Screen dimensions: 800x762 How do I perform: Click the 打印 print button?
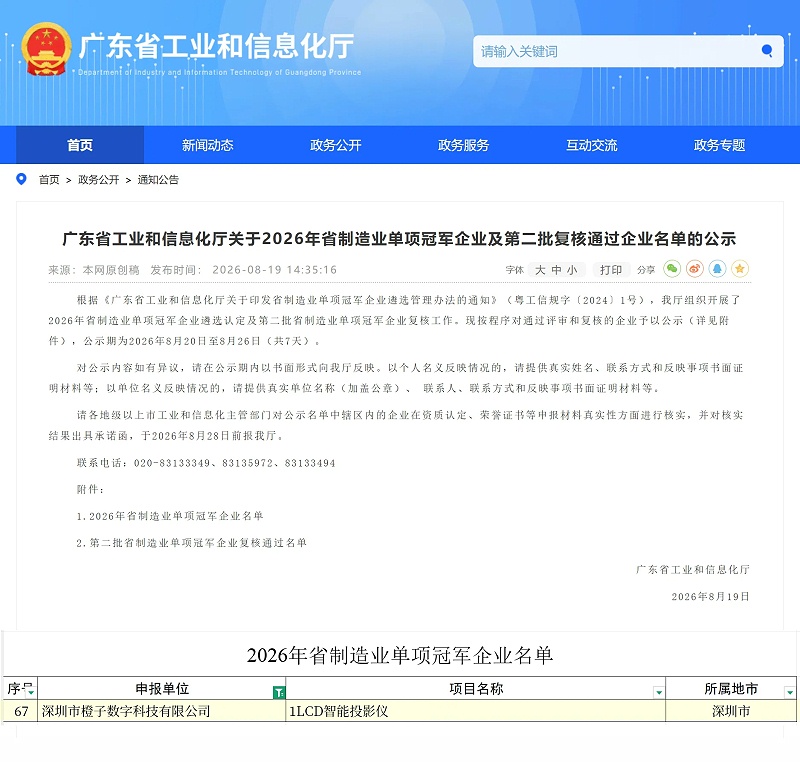611,270
